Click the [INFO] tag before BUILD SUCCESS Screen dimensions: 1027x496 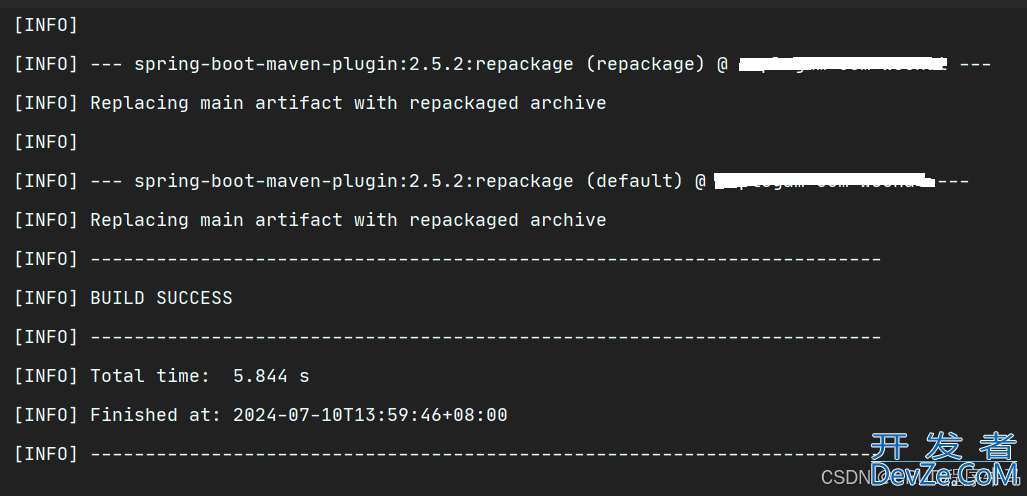(x=46, y=298)
